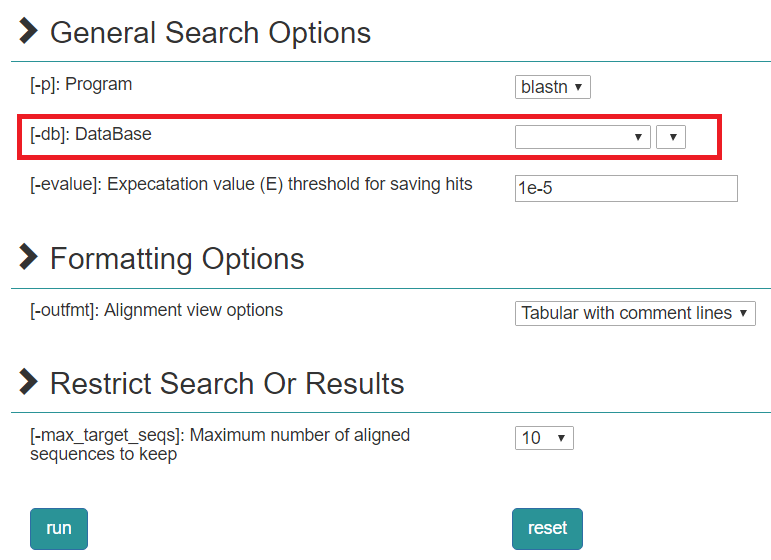Open the small second DataBase dropdown
771x560 pixels.
pyautogui.click(x=671, y=137)
